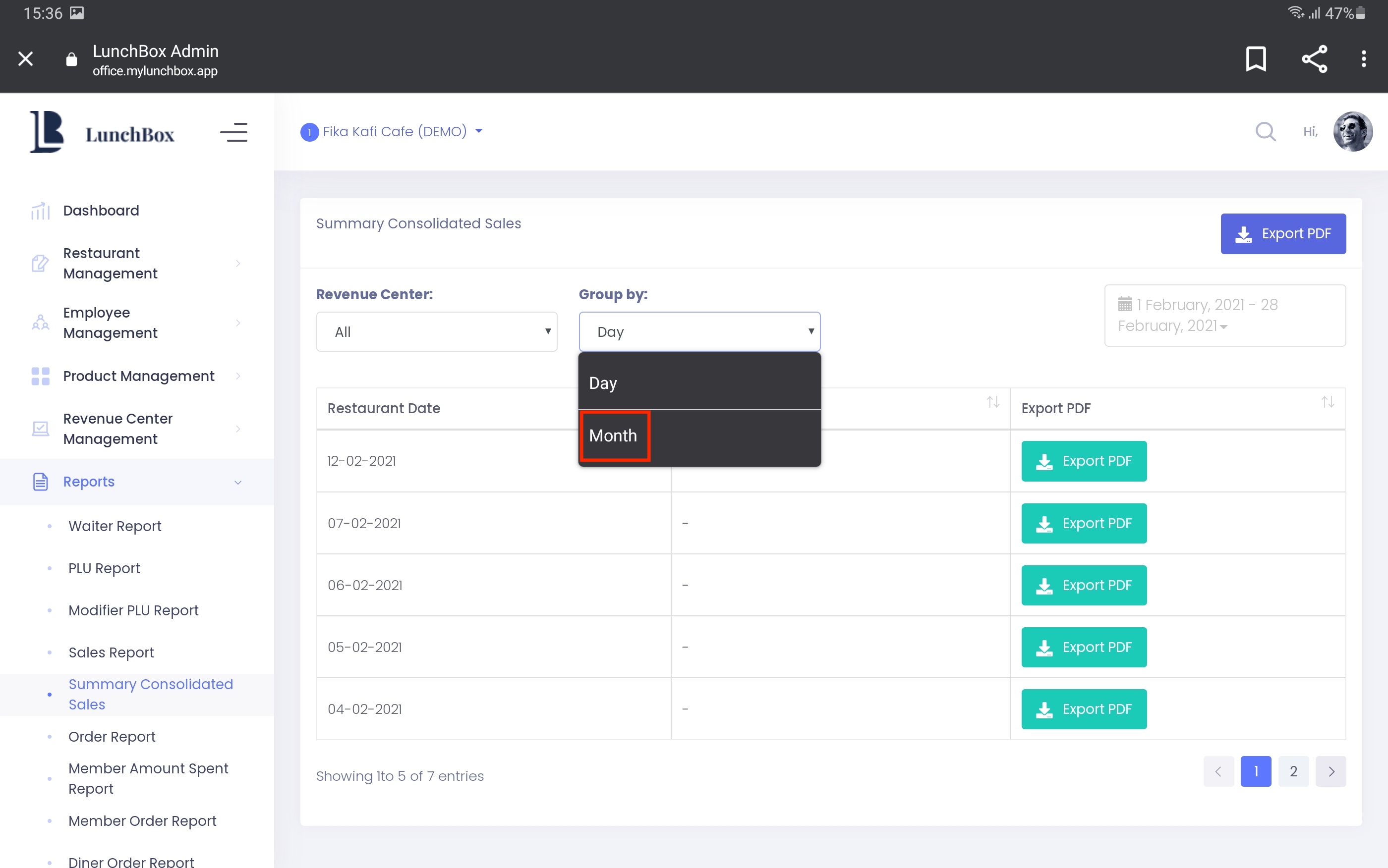Toggle the sidebar hamburger icon

tap(233, 133)
